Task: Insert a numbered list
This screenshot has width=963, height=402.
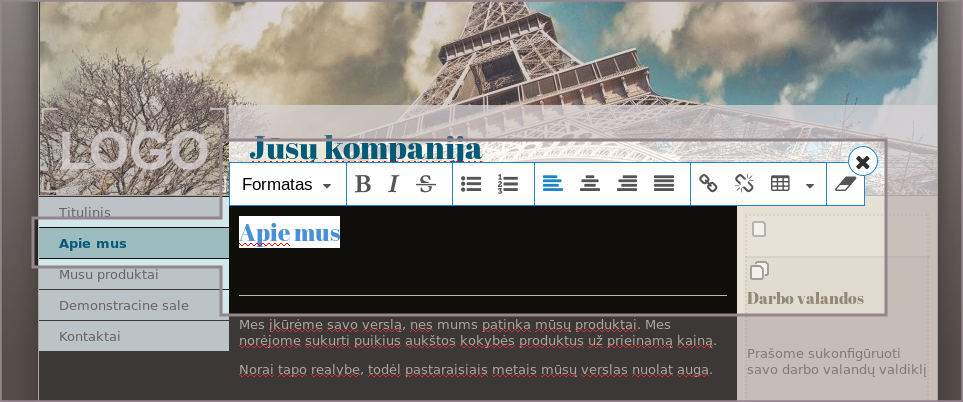Action: [508, 184]
